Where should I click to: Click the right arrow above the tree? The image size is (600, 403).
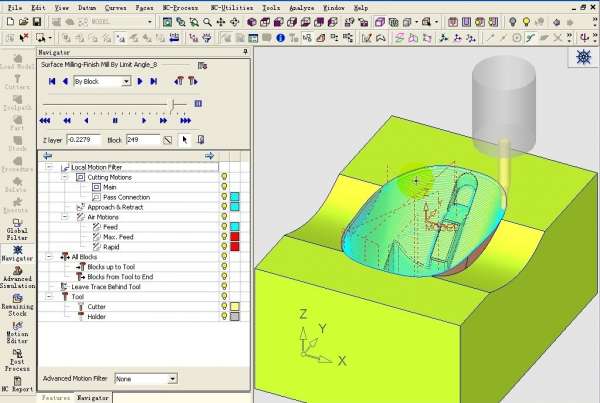pos(209,156)
